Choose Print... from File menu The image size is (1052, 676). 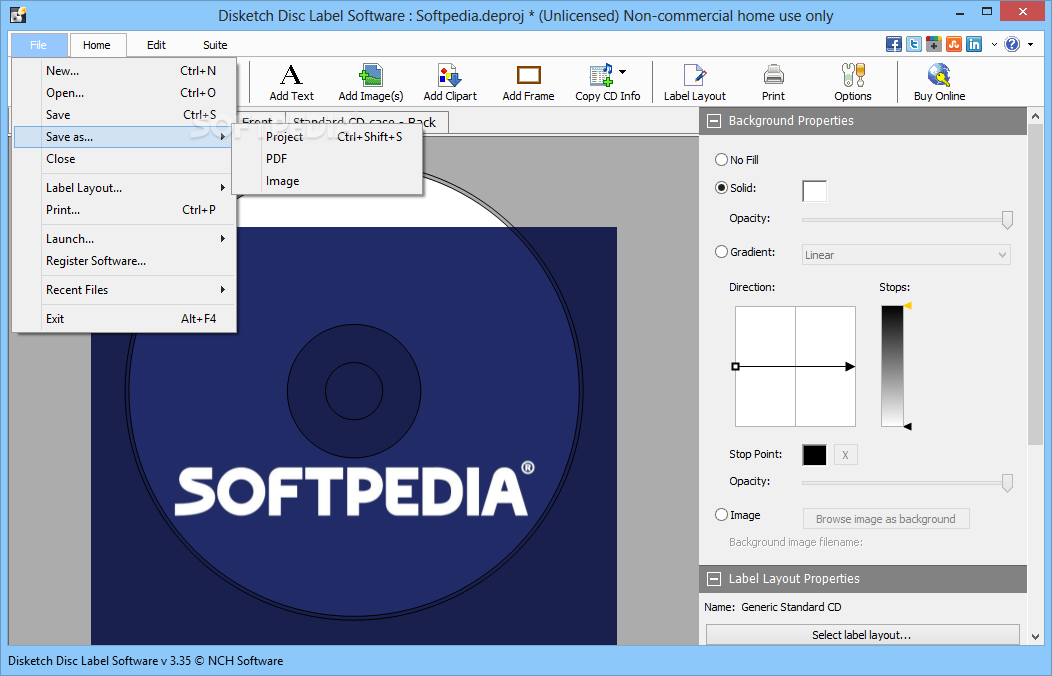click(125, 210)
